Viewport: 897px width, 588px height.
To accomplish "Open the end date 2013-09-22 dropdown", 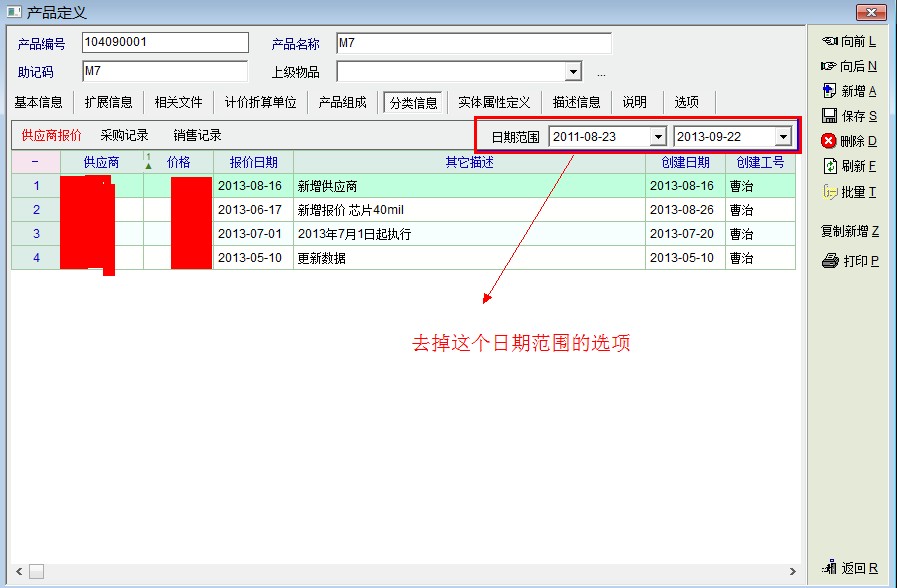I will (x=783, y=136).
